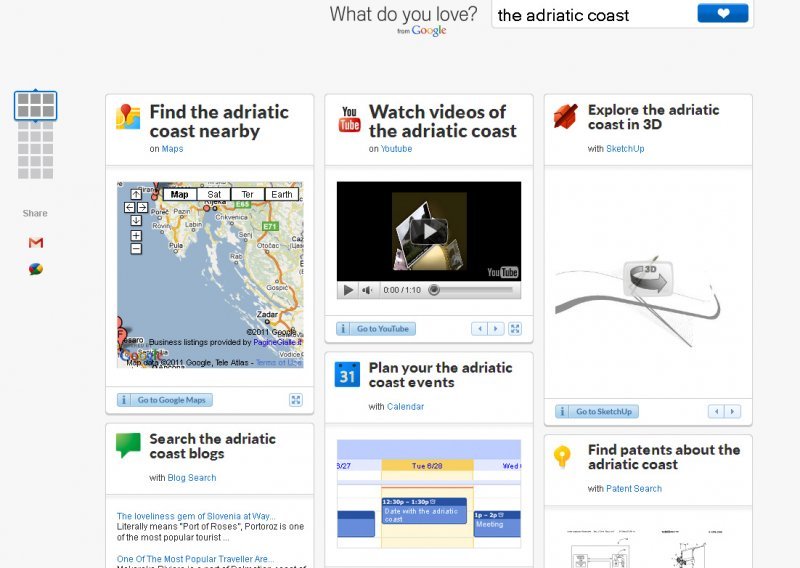Screen dimensions: 800x568
Task: Click the Go to Google Maps button
Action: (x=165, y=400)
